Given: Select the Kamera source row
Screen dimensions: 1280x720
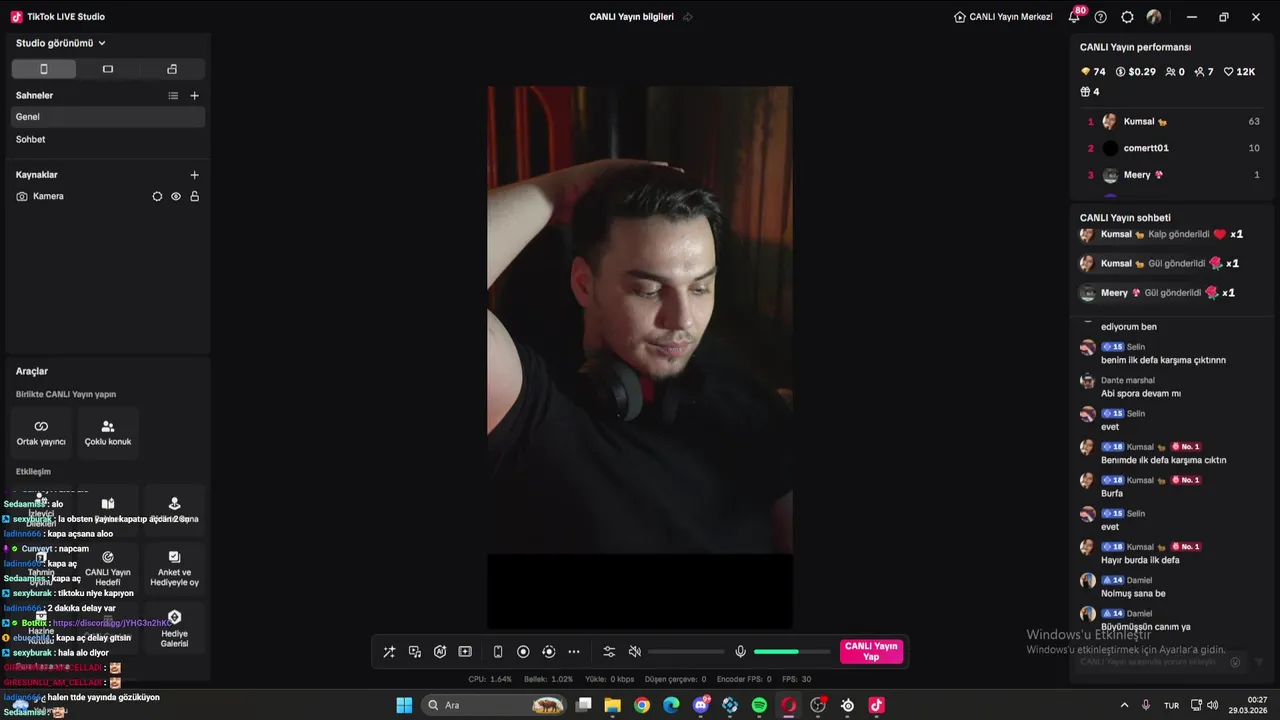Looking at the screenshot, I should [108, 196].
